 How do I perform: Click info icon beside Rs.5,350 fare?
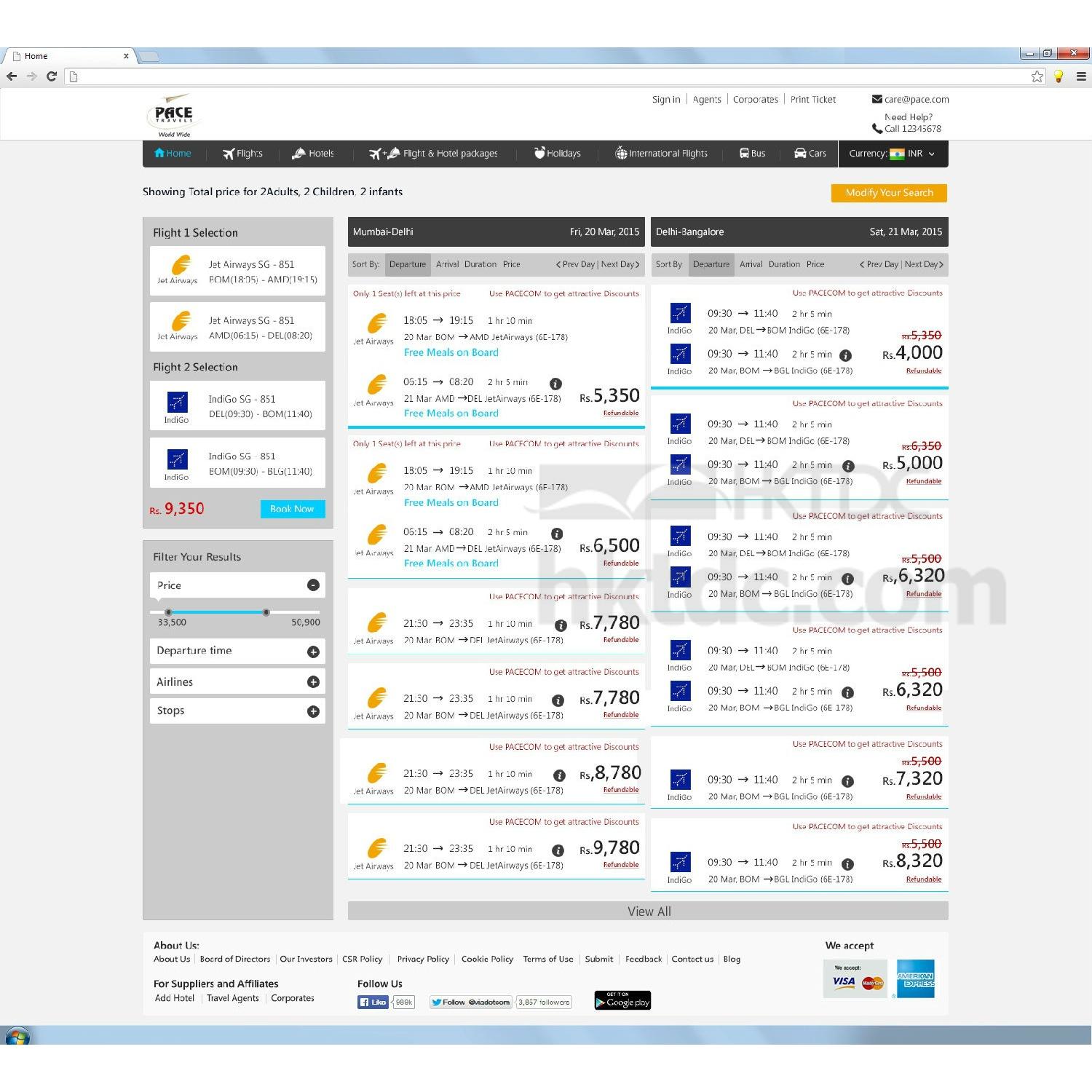point(555,384)
